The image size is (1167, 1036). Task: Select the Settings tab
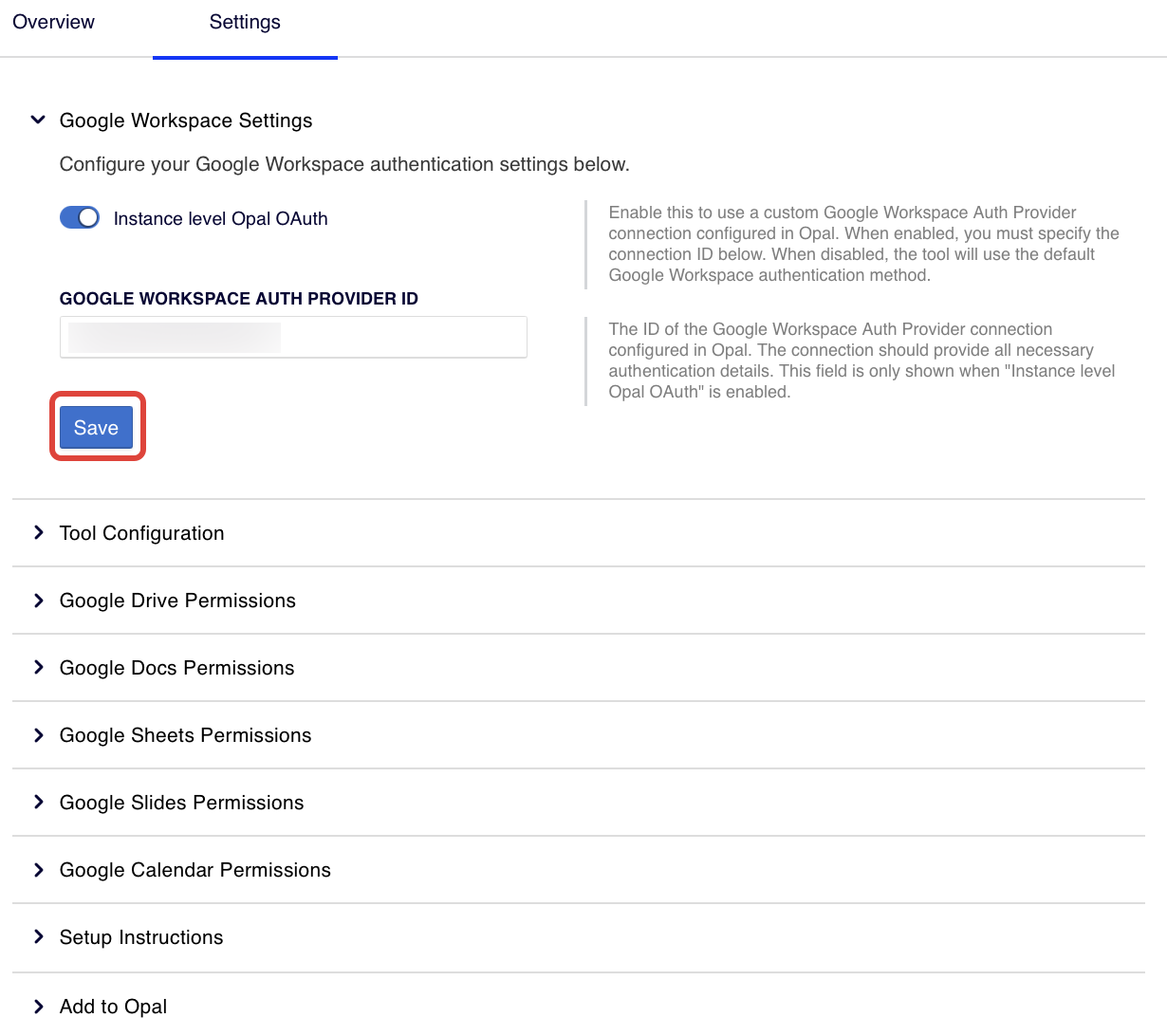[x=245, y=22]
